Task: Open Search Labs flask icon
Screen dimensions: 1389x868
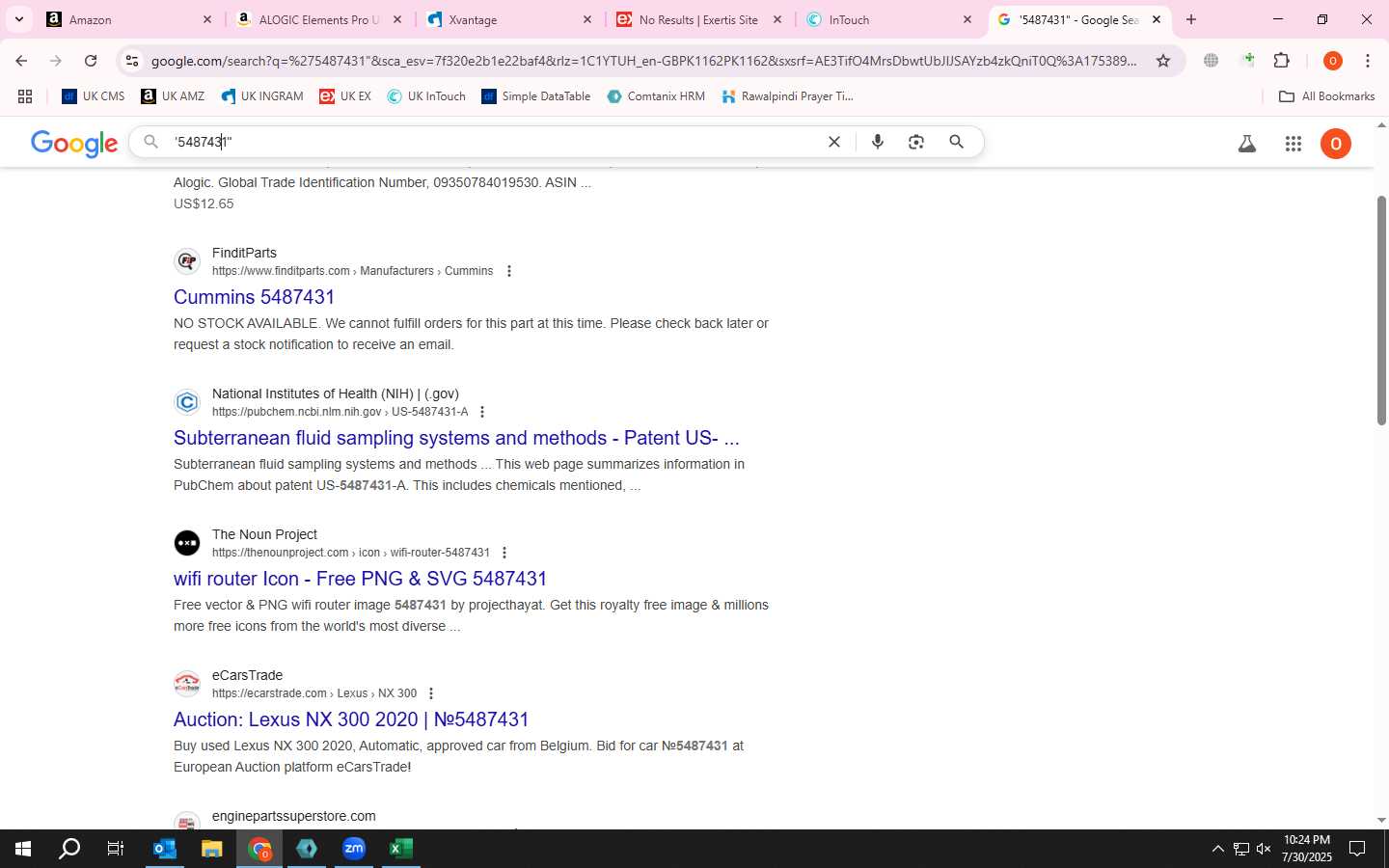Action: point(1247,144)
